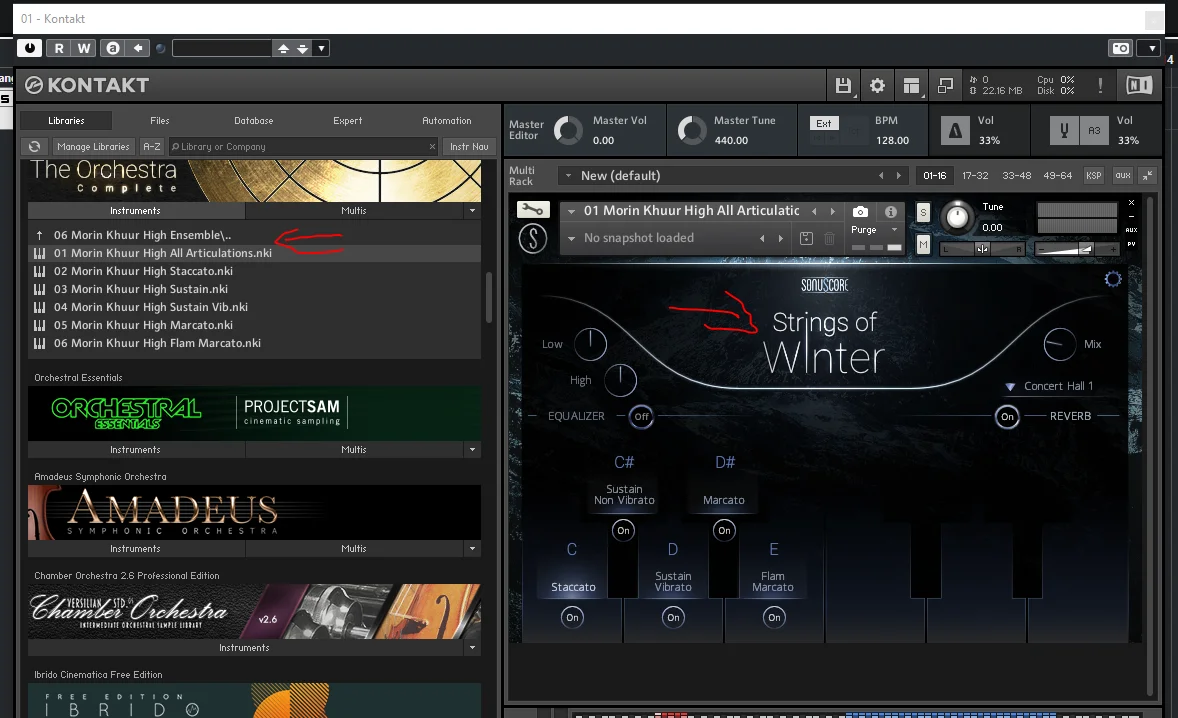Click the Manage Libraries button

94,146
